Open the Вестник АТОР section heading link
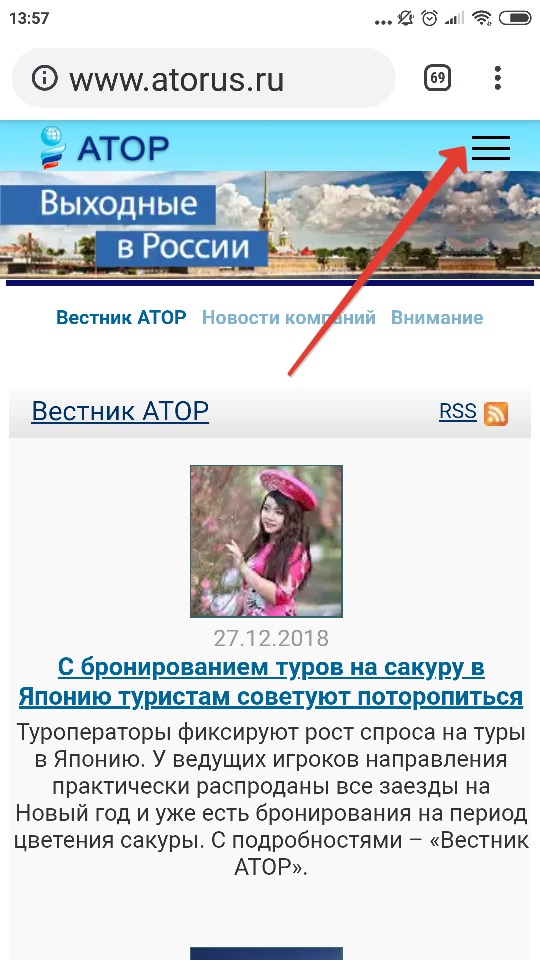540x960 pixels. point(120,411)
